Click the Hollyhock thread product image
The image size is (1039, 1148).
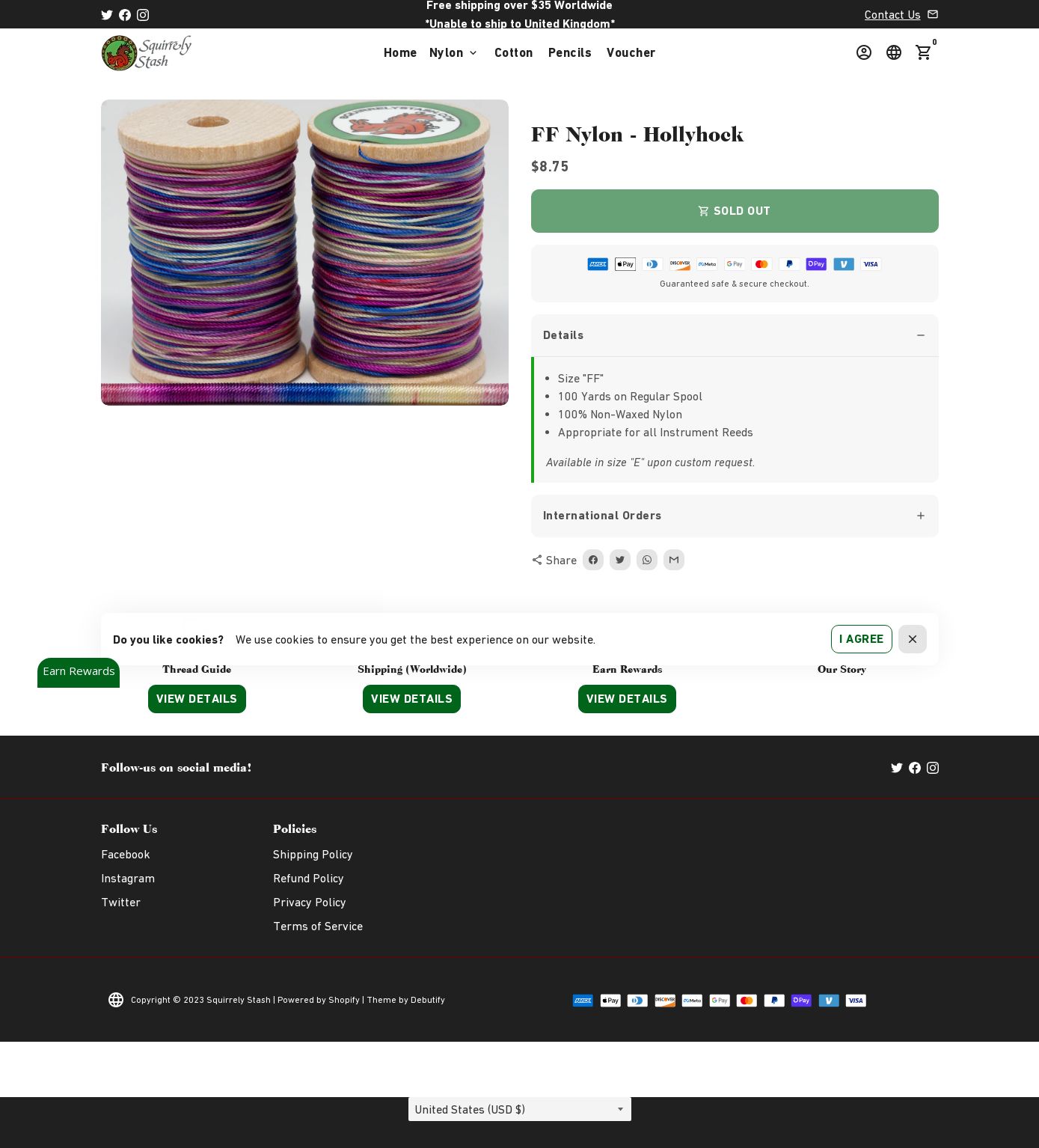(x=304, y=252)
